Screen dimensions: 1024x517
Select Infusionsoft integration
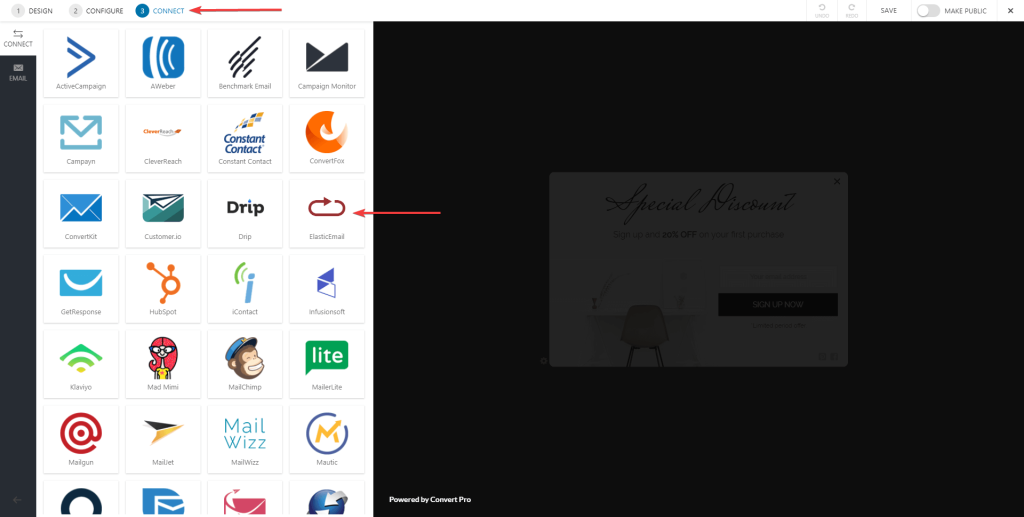pos(327,289)
